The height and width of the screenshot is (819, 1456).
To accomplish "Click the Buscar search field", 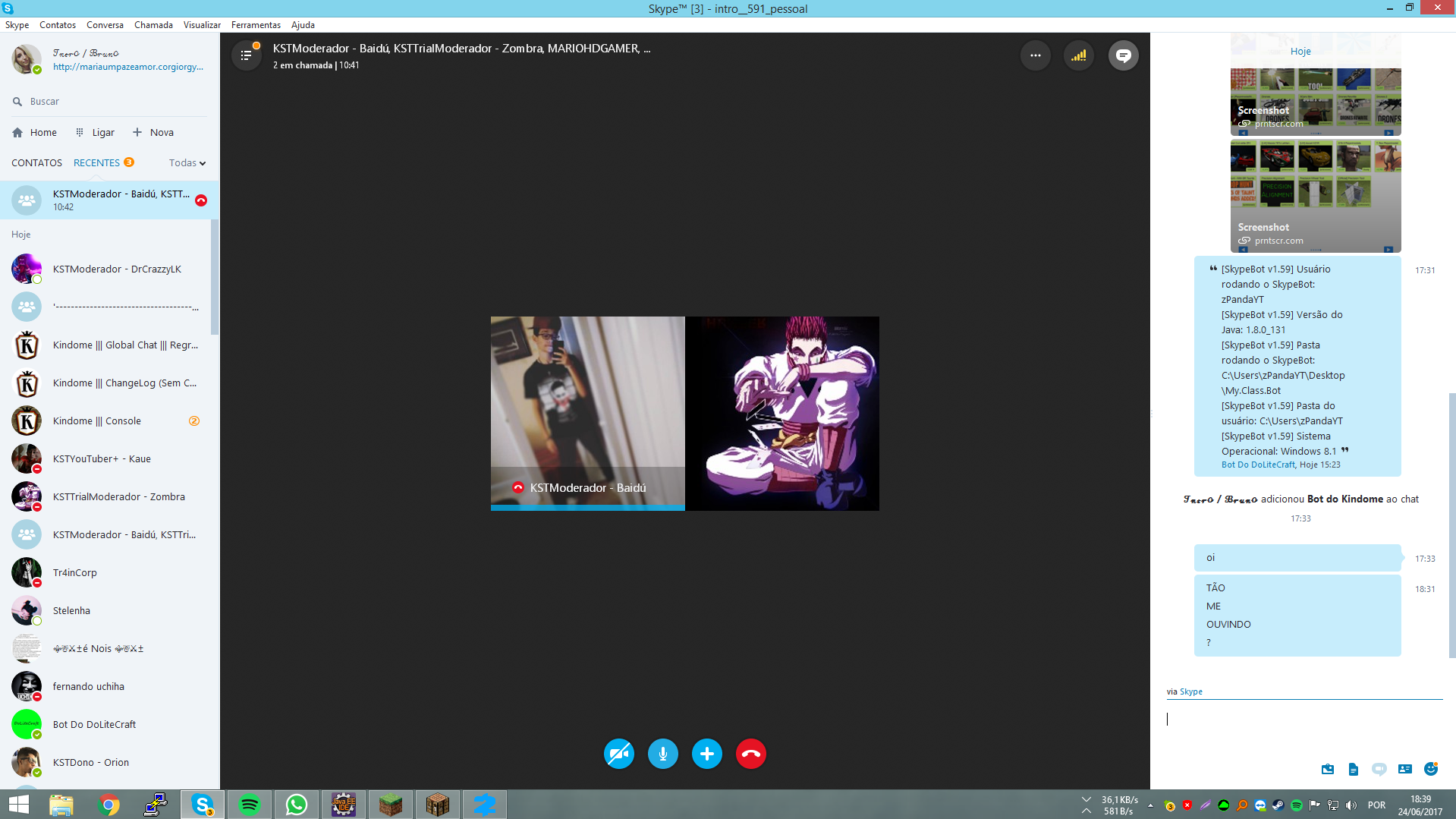I will point(110,101).
